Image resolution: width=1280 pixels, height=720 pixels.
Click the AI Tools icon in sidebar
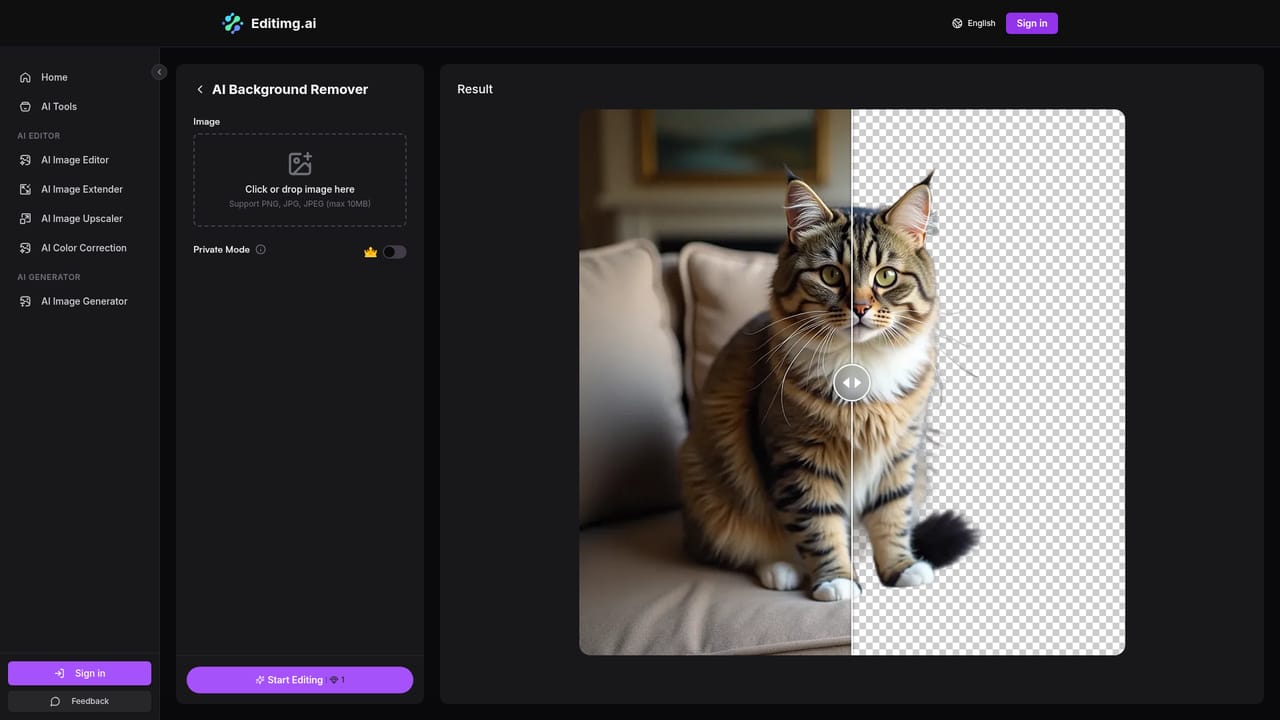click(25, 106)
